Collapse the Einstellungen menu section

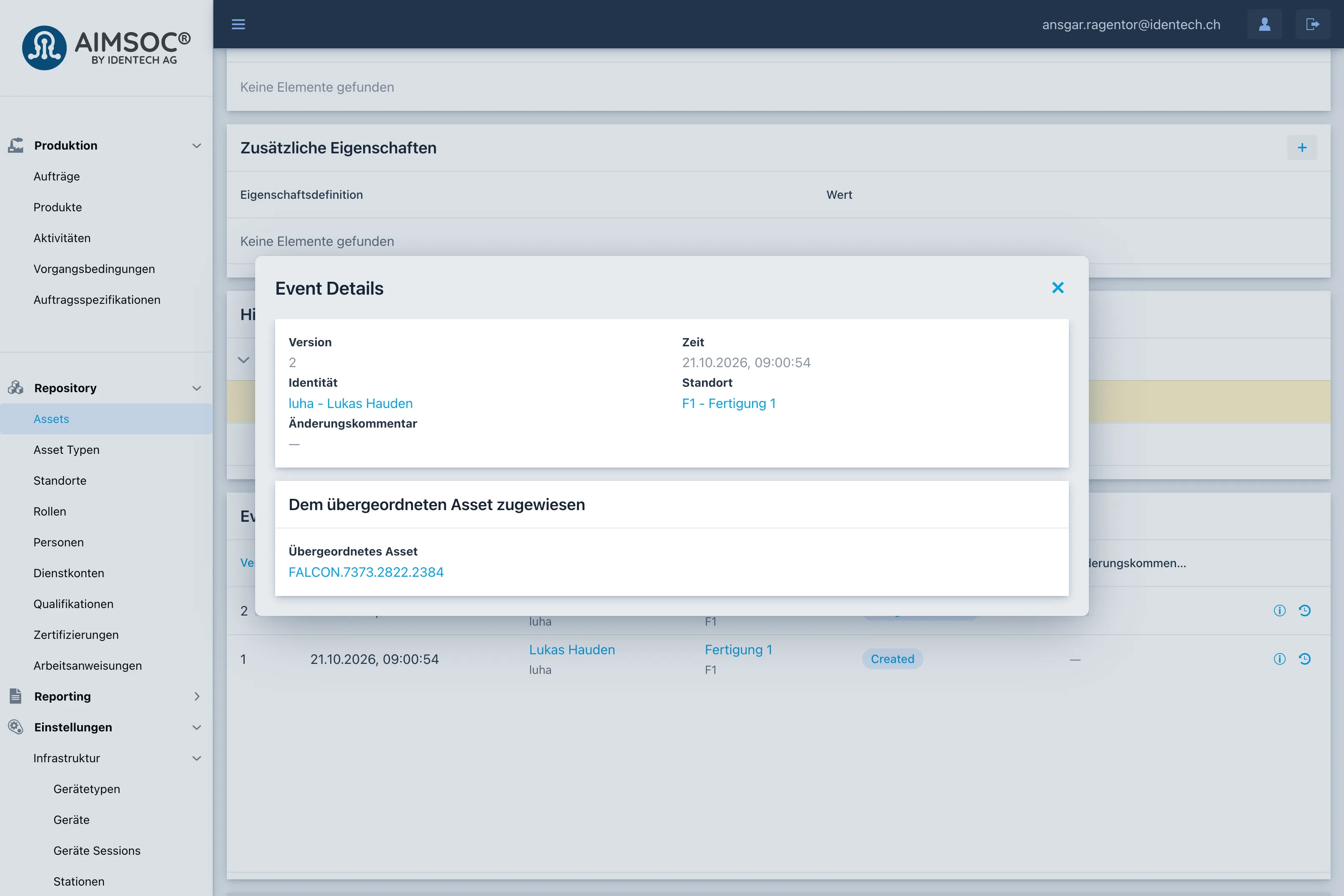click(x=197, y=727)
